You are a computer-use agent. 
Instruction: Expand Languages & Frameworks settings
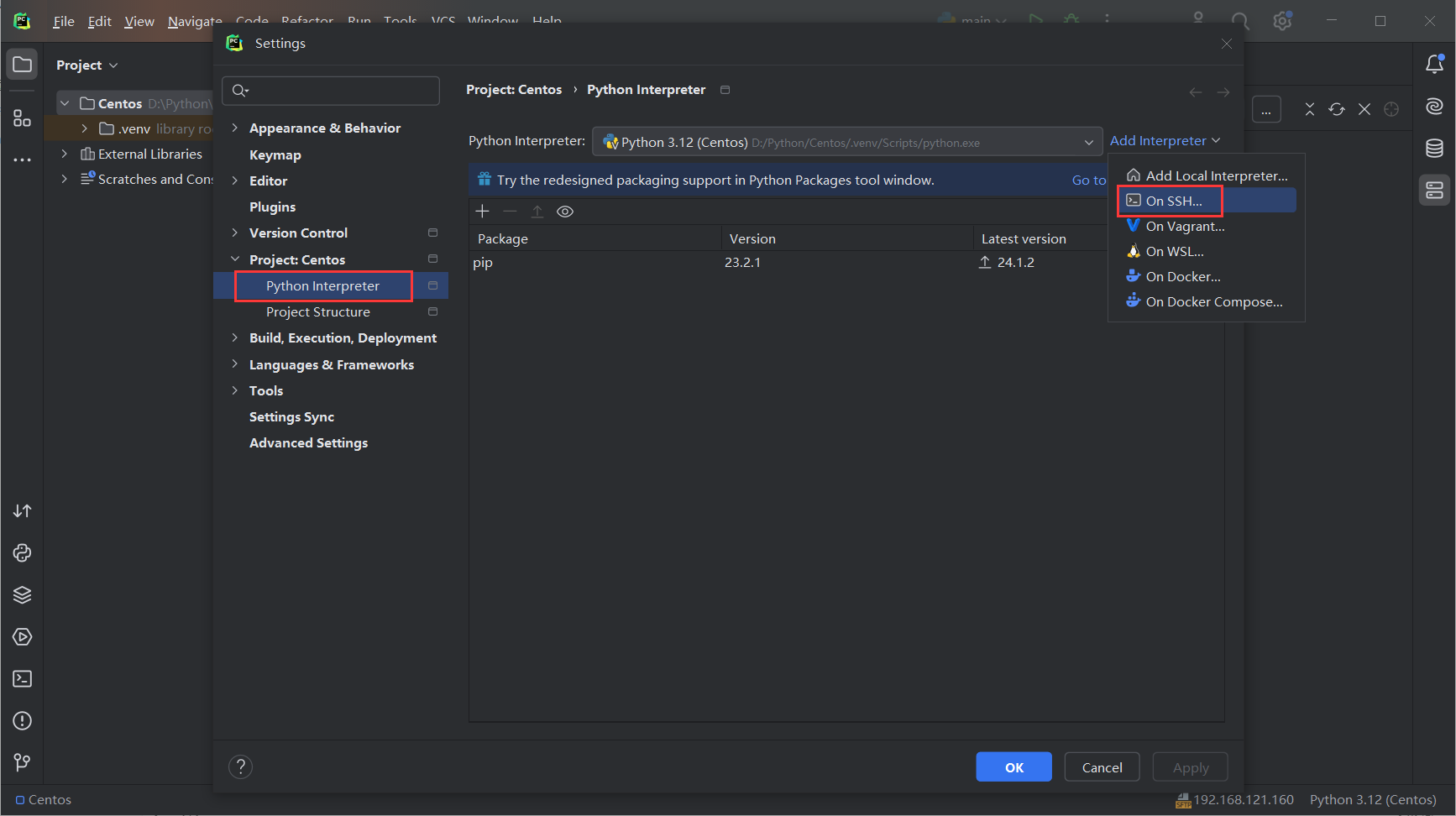tap(235, 364)
